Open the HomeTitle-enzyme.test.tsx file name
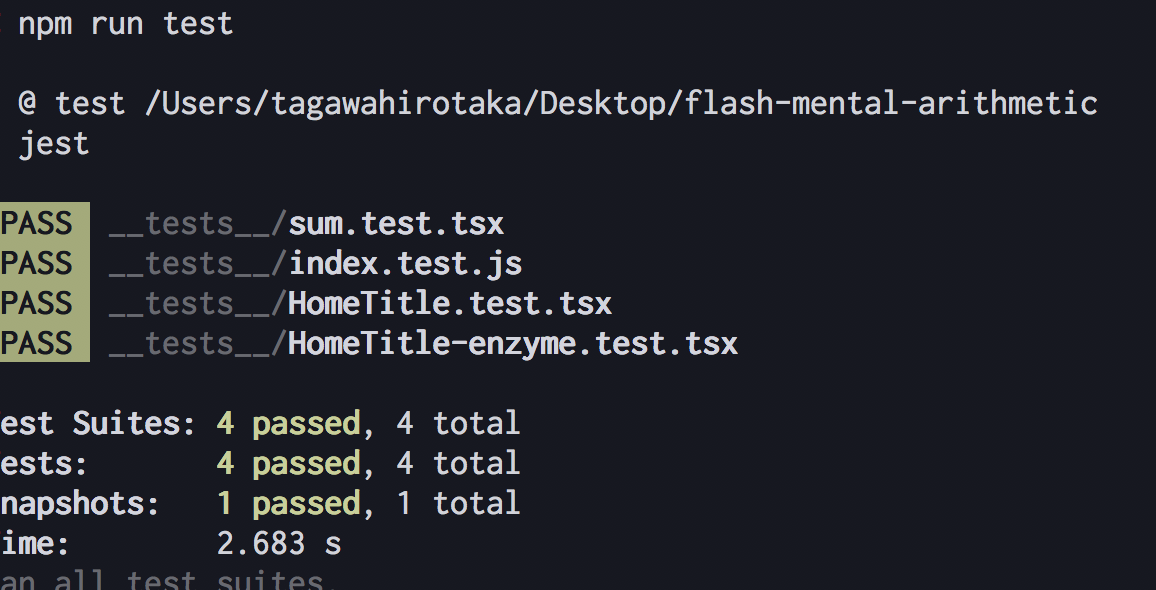Viewport: 1156px width, 590px height. [513, 342]
